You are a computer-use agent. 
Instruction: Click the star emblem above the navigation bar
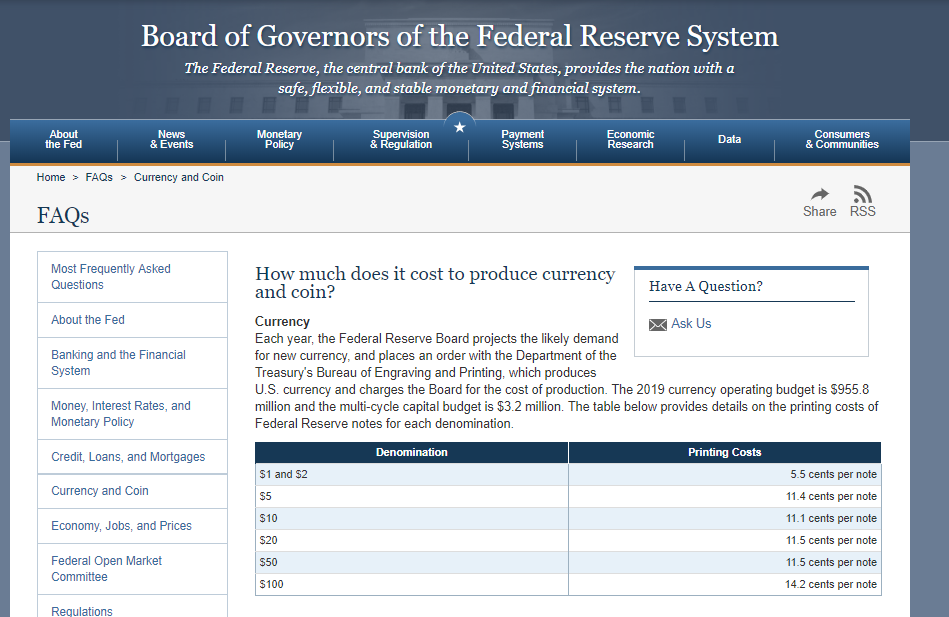point(460,127)
